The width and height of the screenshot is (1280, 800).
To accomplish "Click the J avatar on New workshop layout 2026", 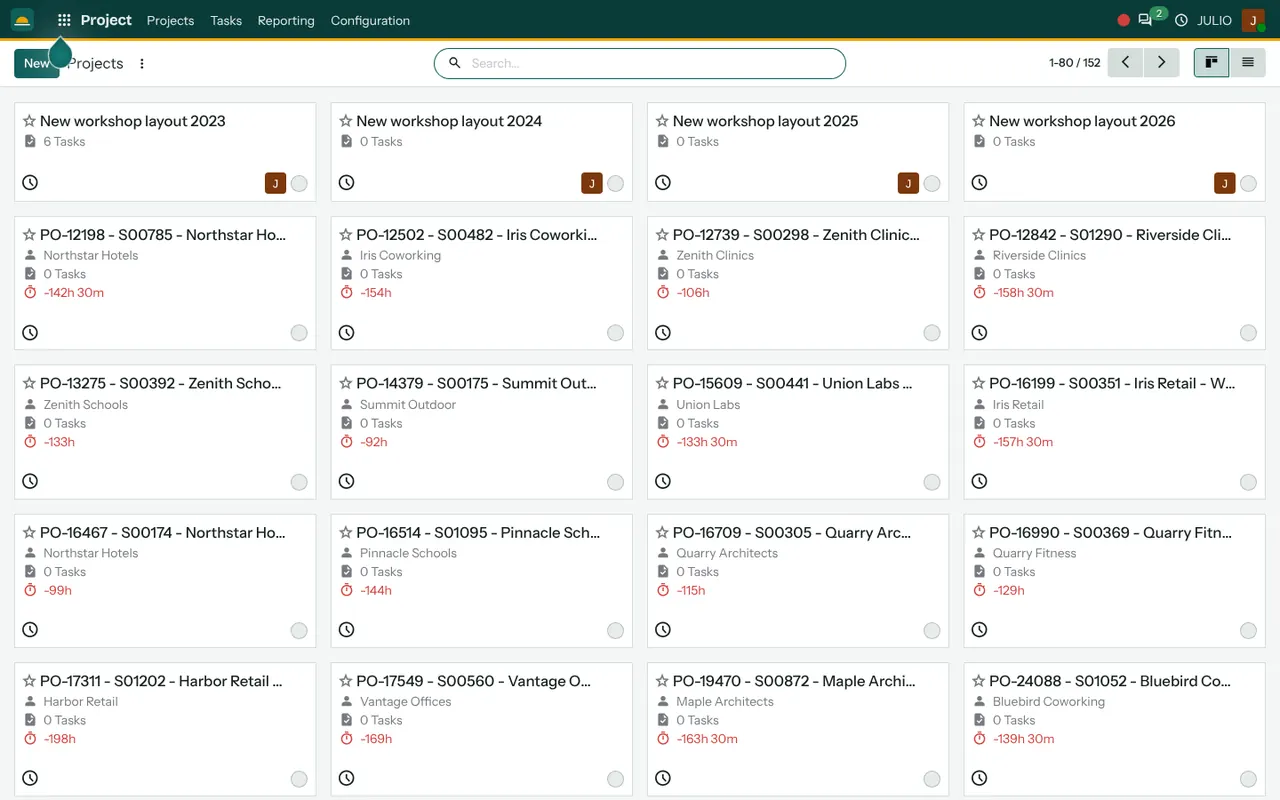I will click(1225, 183).
